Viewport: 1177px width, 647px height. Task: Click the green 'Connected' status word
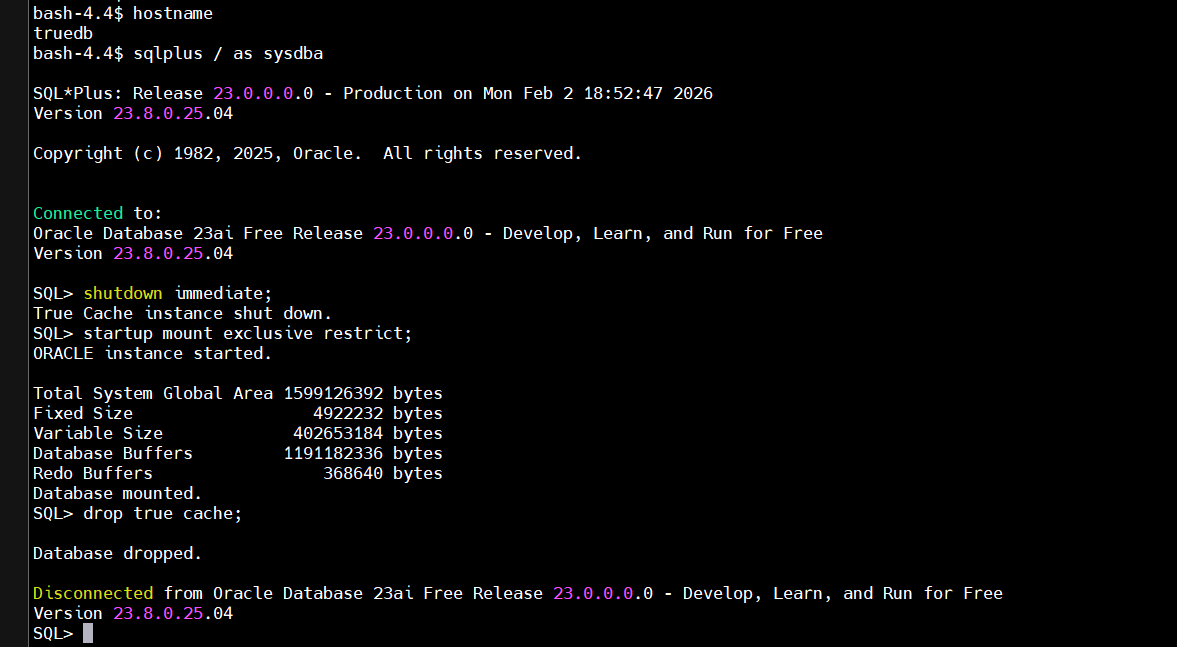click(78, 213)
